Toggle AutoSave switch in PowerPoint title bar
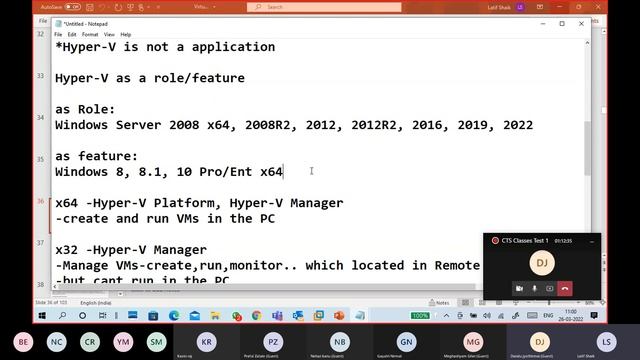This screenshot has height=360, width=640. tap(73, 7)
